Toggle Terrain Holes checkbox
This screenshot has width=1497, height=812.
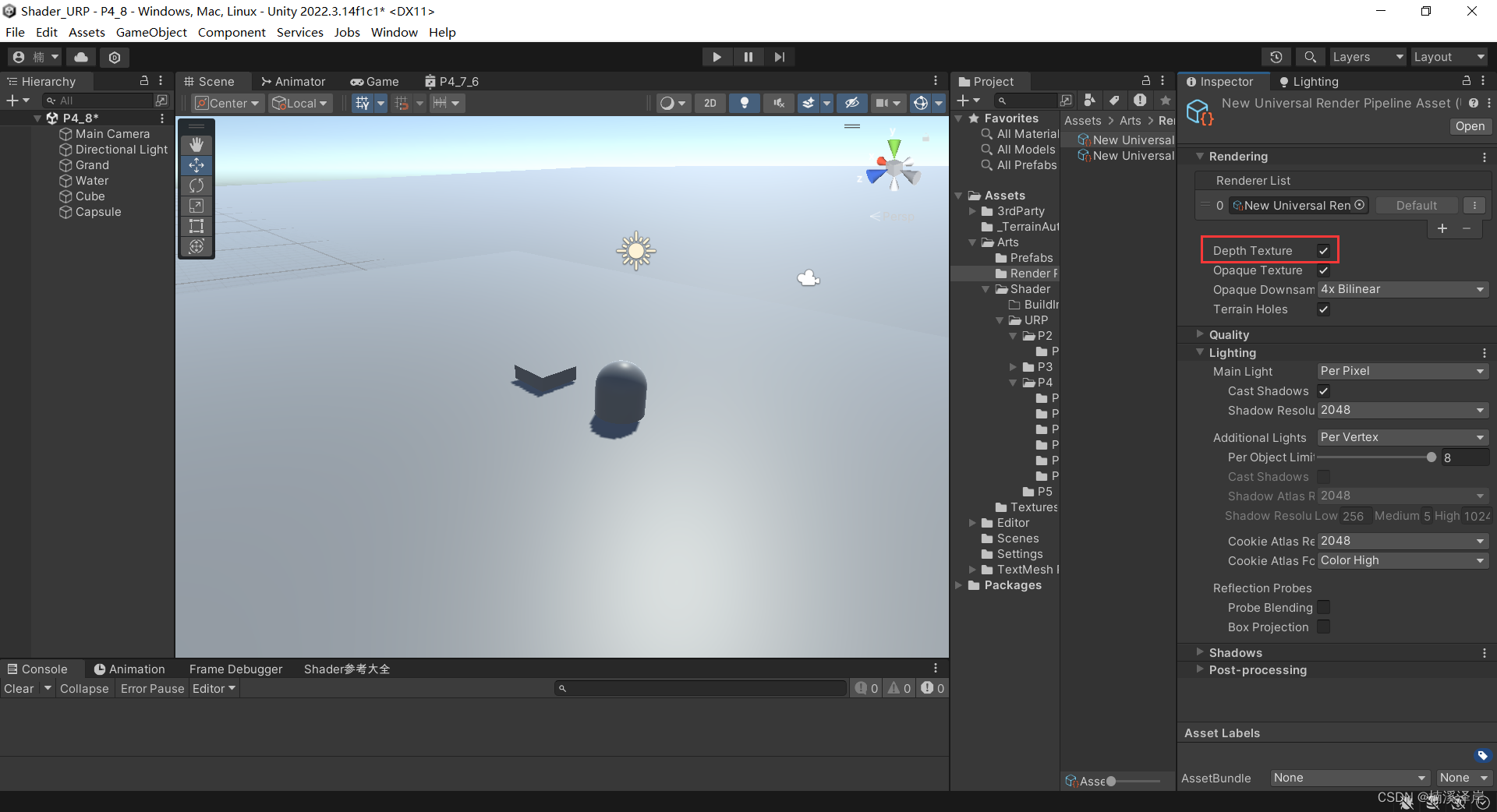click(x=1323, y=309)
